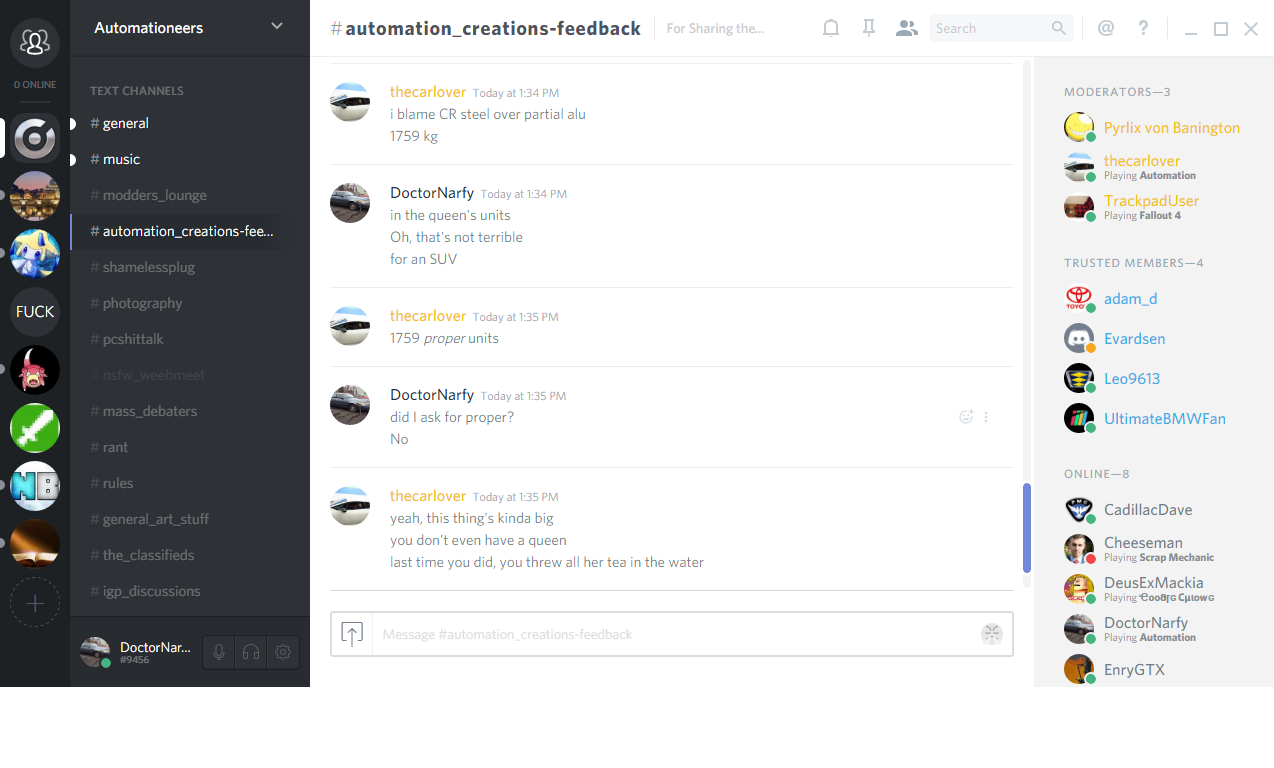Toggle the member list icon
1274x768 pixels.
[906, 29]
